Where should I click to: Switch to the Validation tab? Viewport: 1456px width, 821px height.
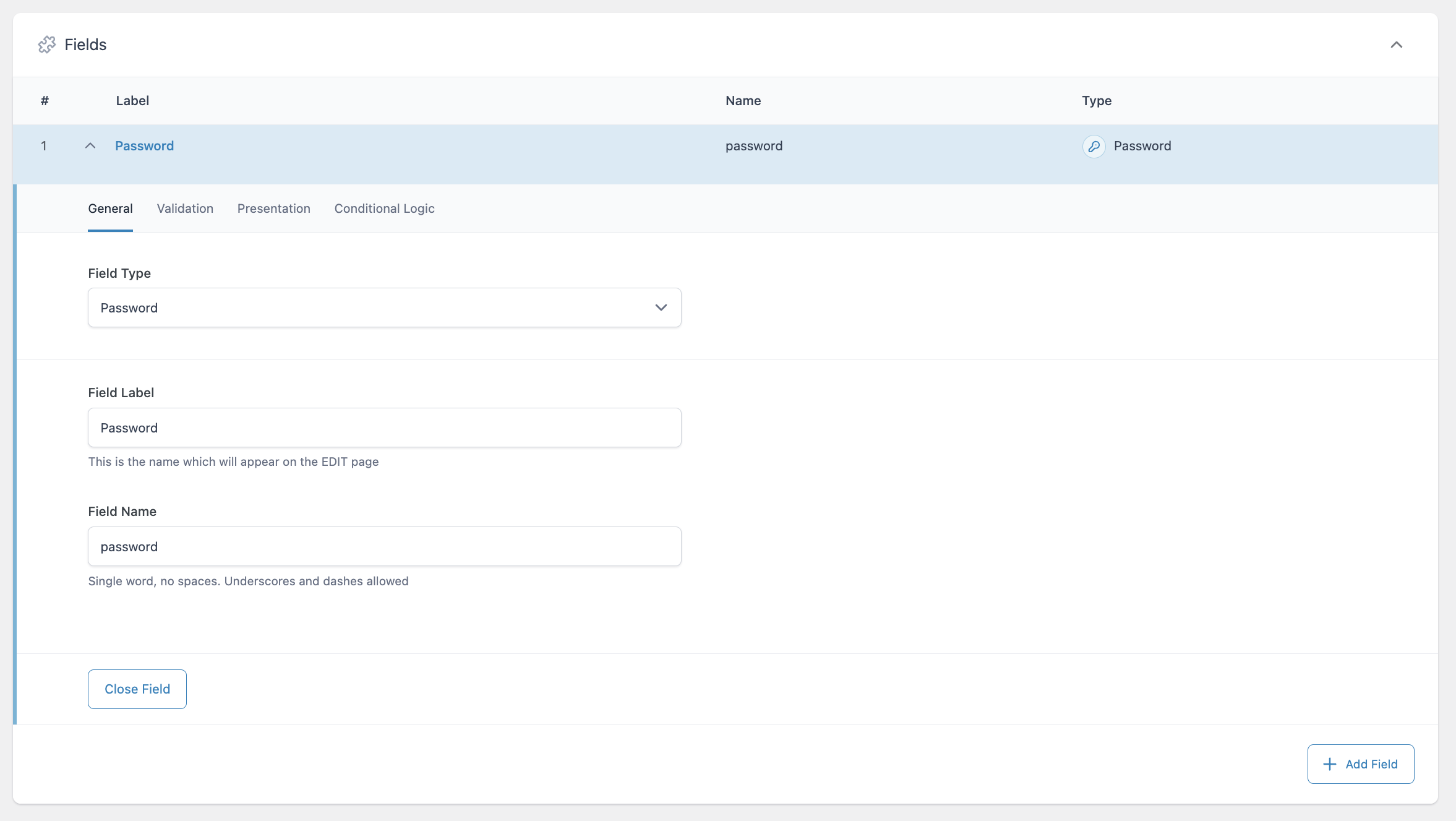pos(185,208)
